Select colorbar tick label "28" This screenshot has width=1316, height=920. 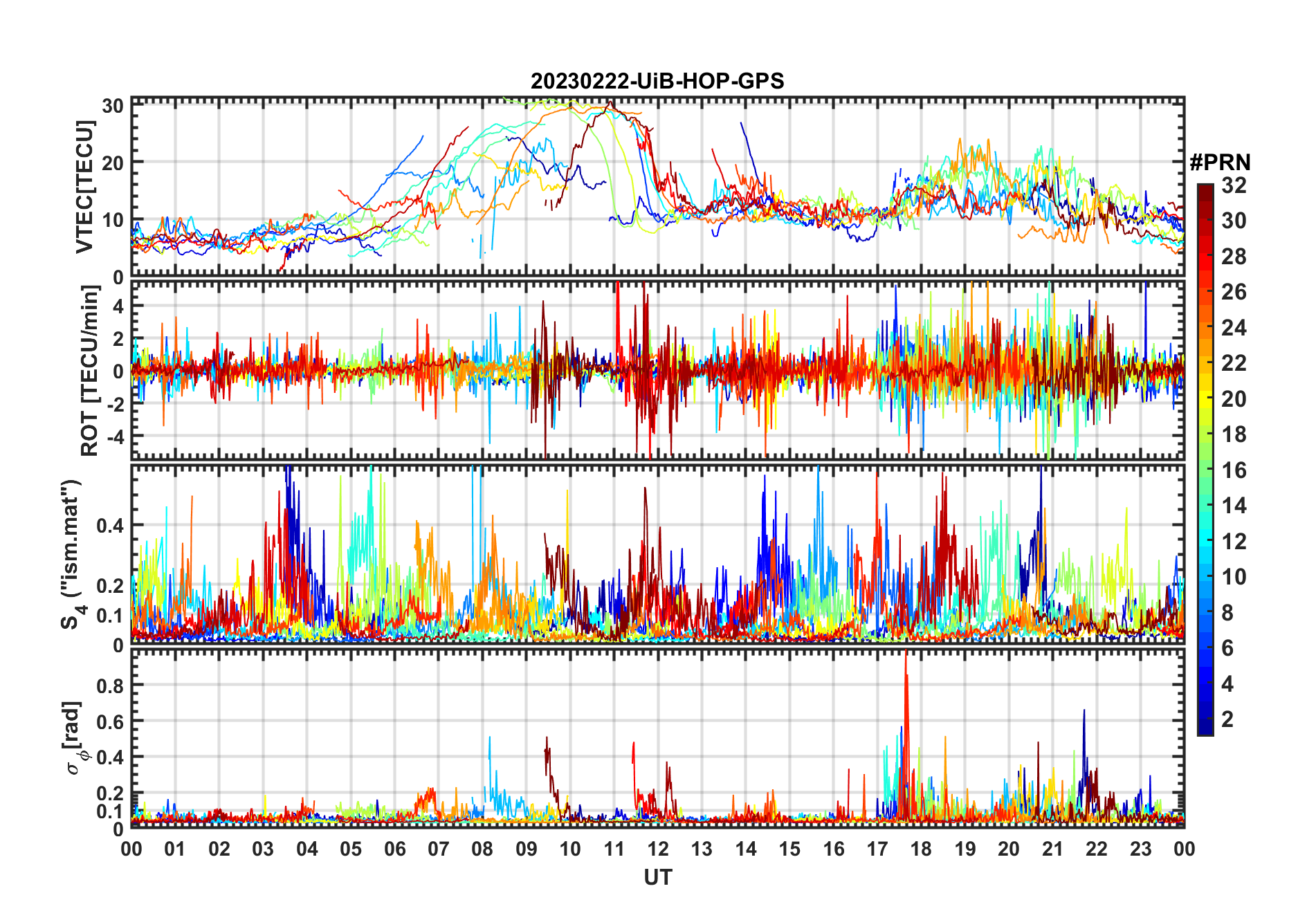pyautogui.click(x=1234, y=257)
